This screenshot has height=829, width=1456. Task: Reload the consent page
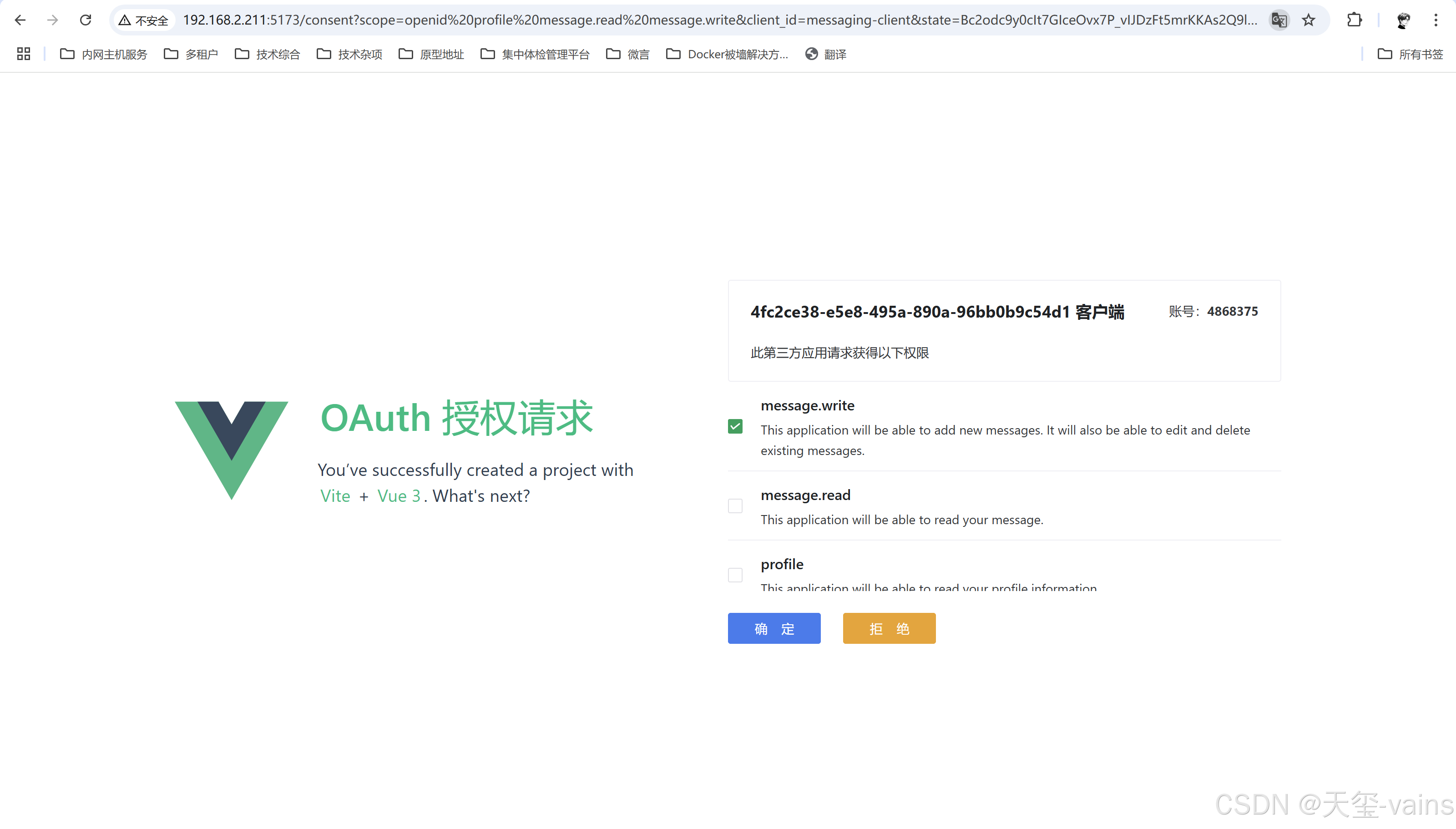(86, 20)
